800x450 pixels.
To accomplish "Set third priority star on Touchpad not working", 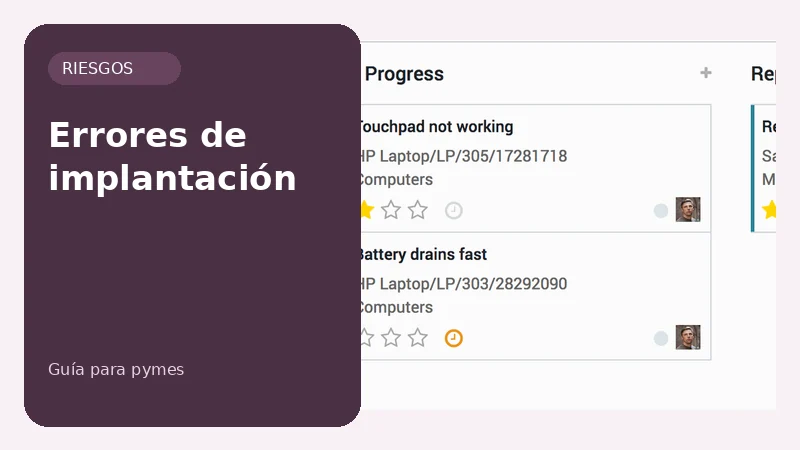I will pyautogui.click(x=418, y=210).
